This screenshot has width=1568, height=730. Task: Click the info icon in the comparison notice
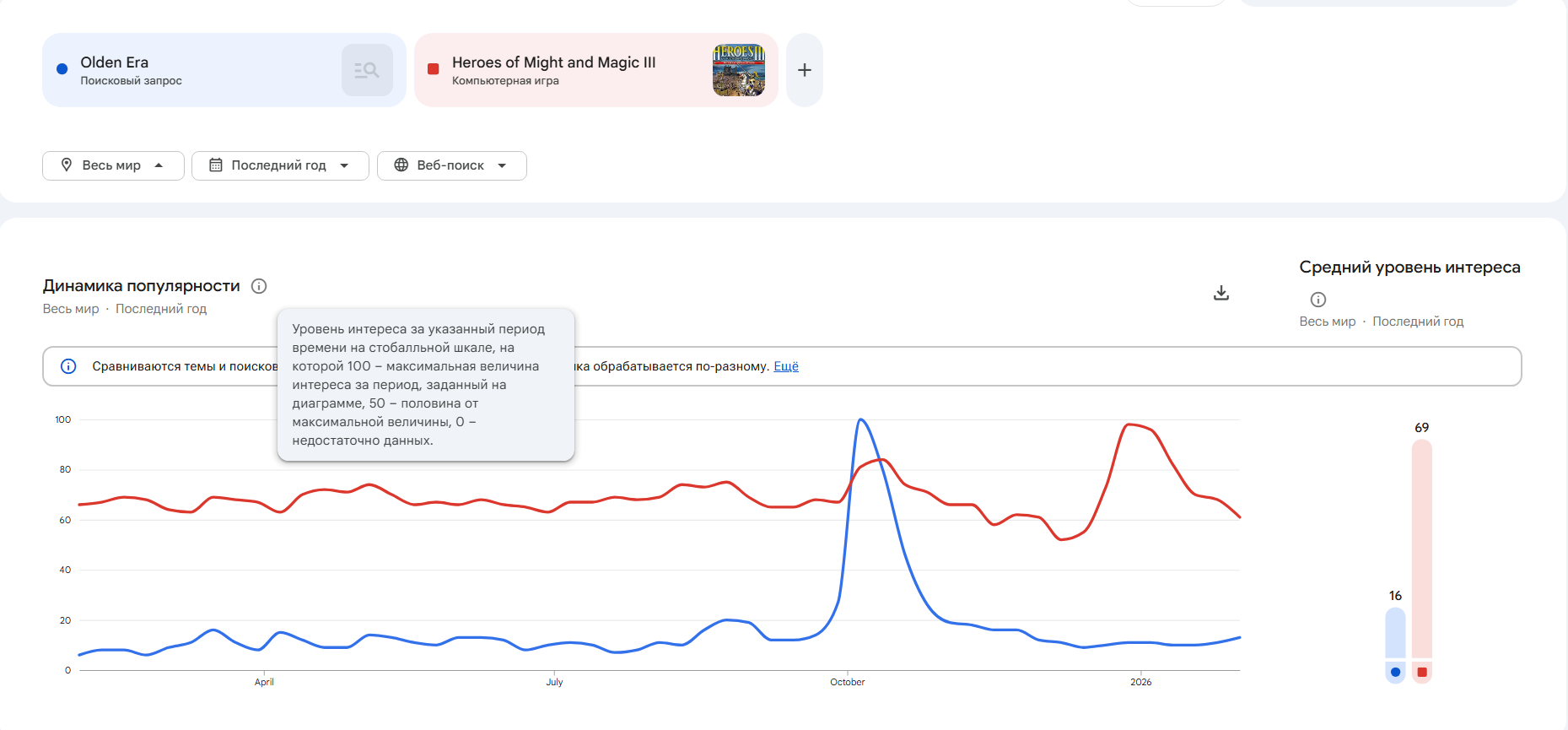[68, 366]
